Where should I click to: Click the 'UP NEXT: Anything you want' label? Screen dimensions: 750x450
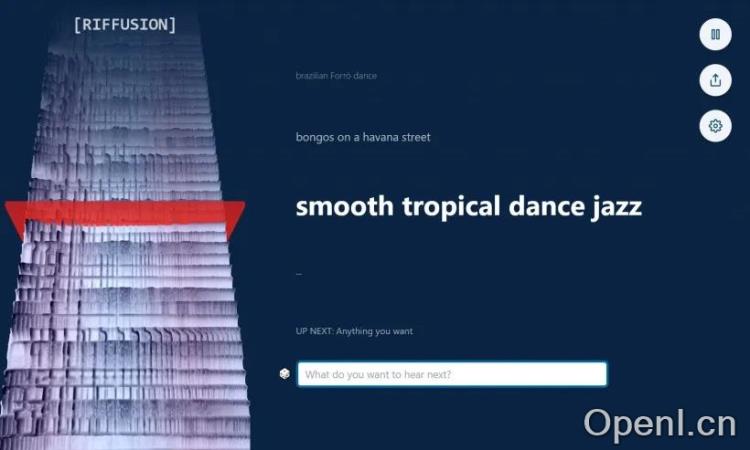(x=354, y=331)
